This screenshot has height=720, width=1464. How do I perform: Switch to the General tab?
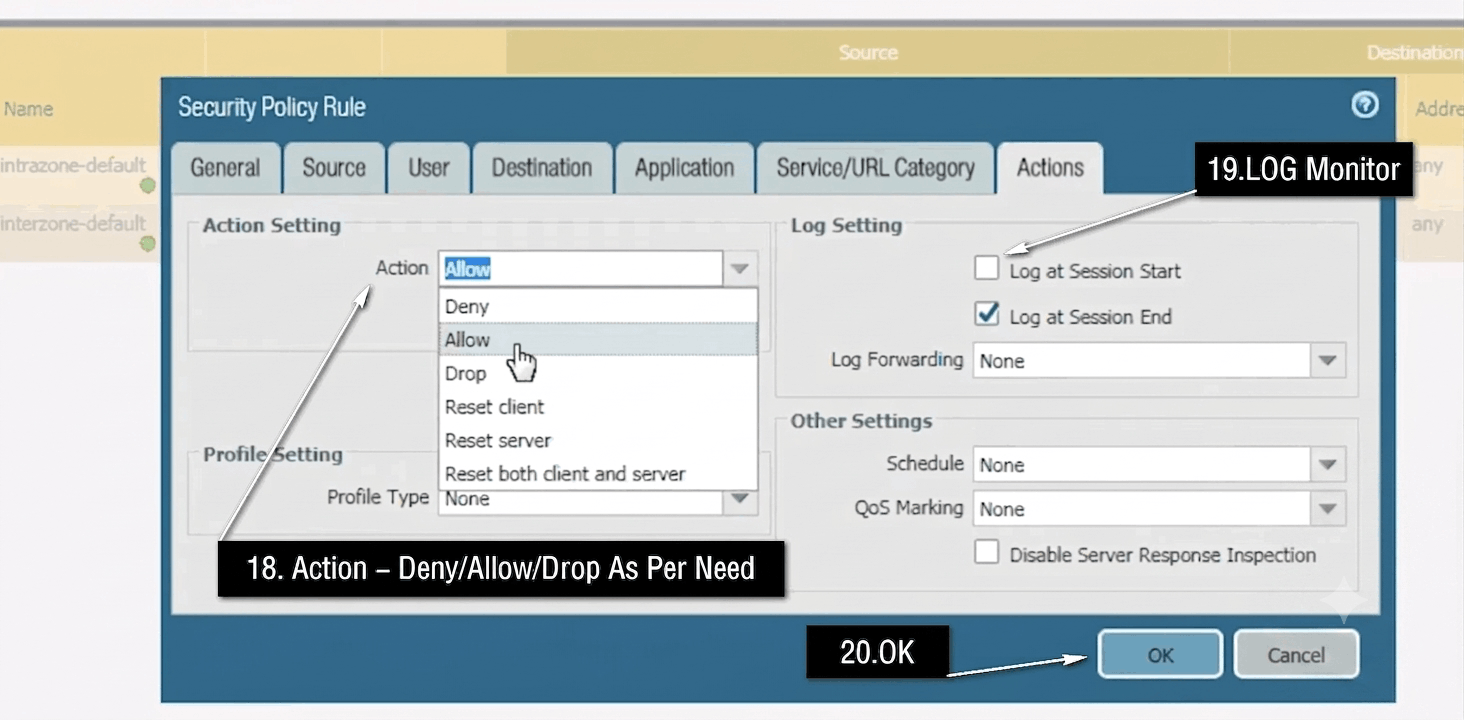point(225,168)
